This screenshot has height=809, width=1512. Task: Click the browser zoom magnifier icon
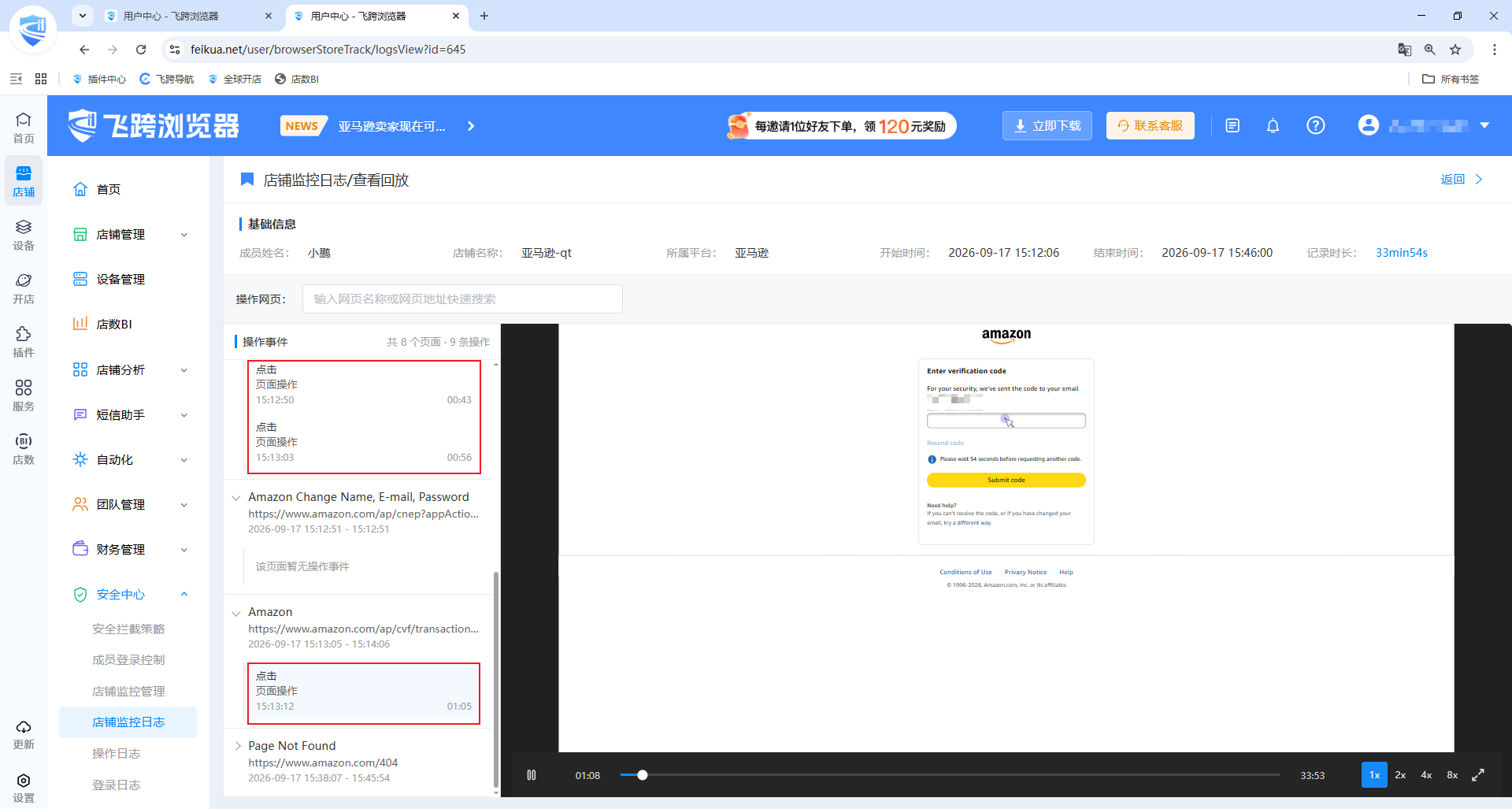coord(1429,50)
